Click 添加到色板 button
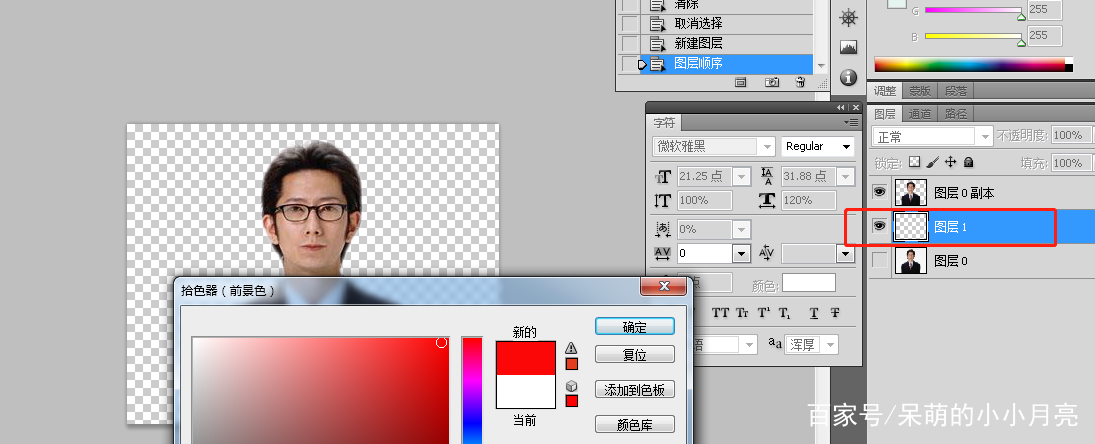 635,390
